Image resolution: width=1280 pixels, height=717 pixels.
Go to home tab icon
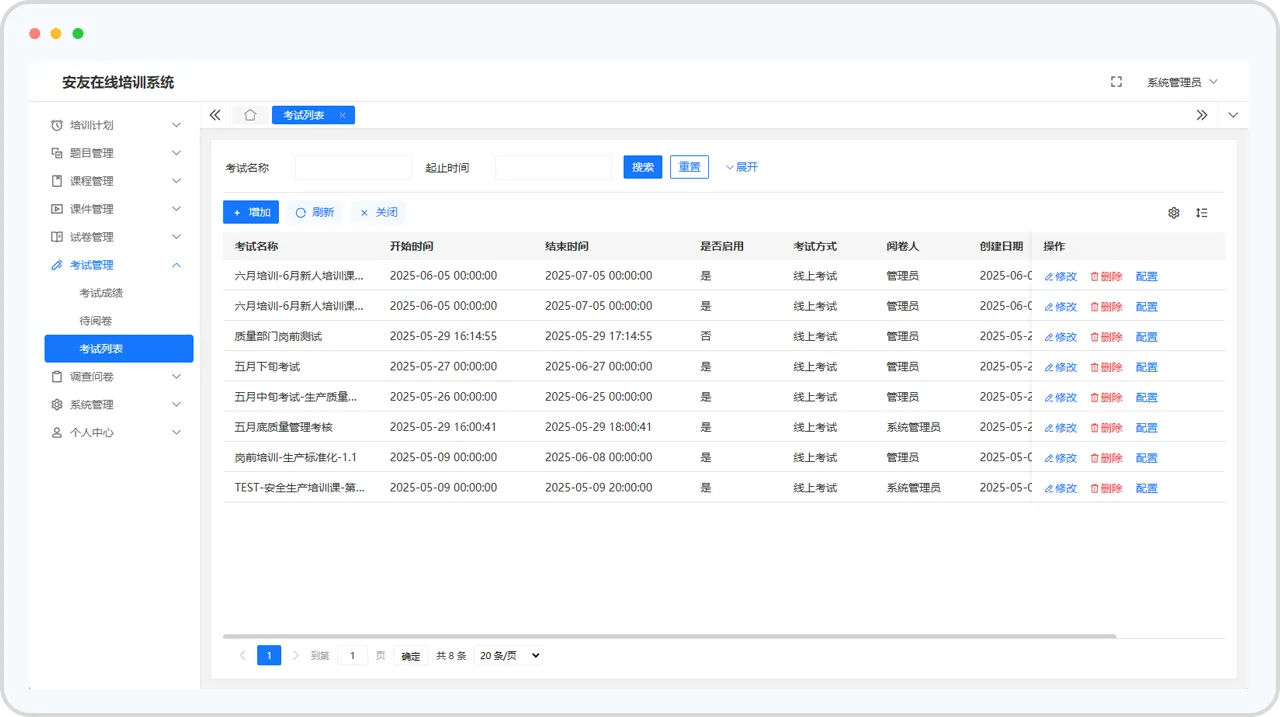250,115
